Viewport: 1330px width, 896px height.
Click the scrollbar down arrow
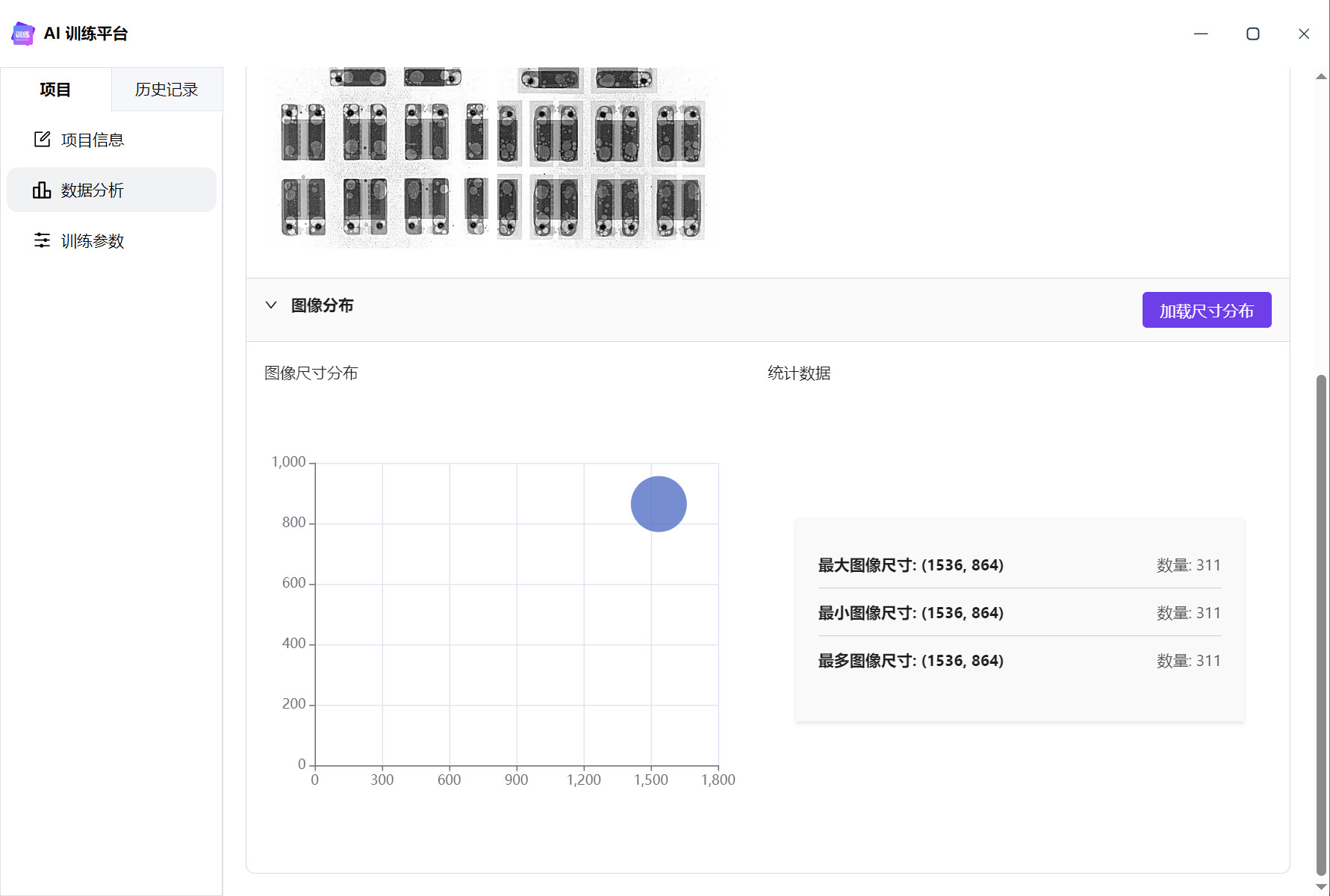click(x=1321, y=887)
